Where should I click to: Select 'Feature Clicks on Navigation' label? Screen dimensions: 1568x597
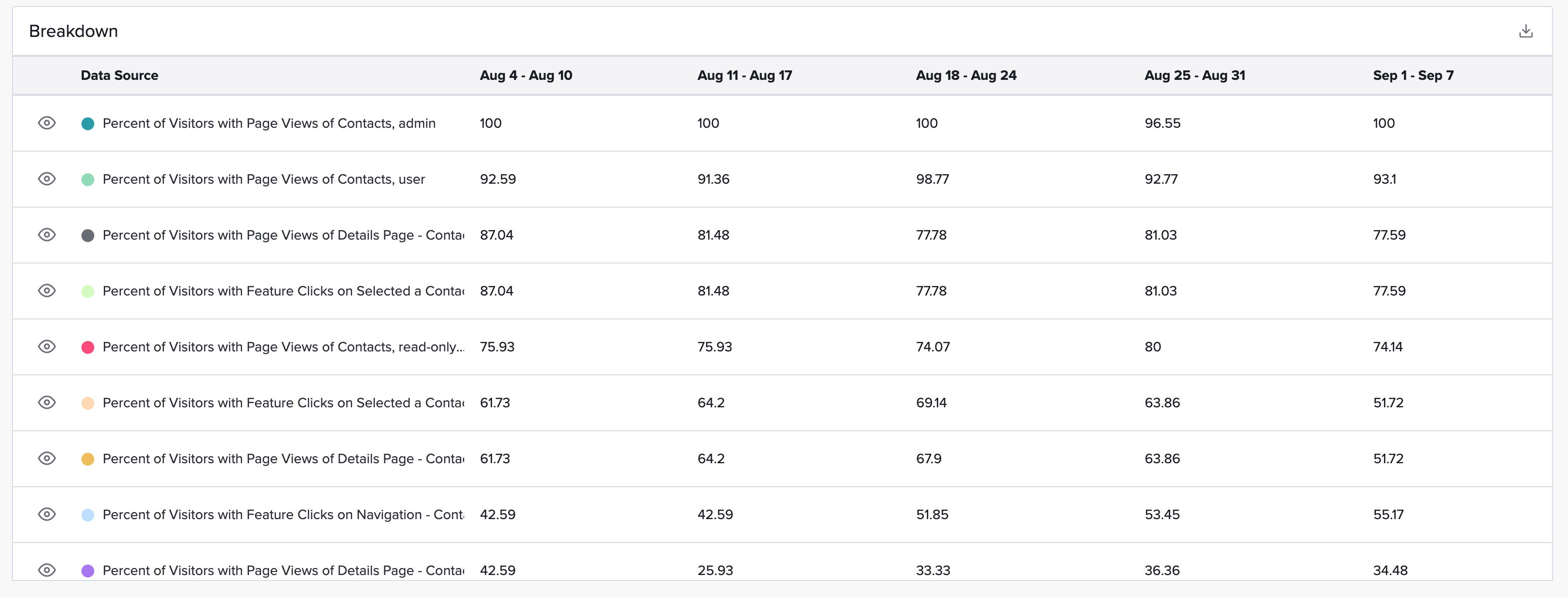[283, 515]
